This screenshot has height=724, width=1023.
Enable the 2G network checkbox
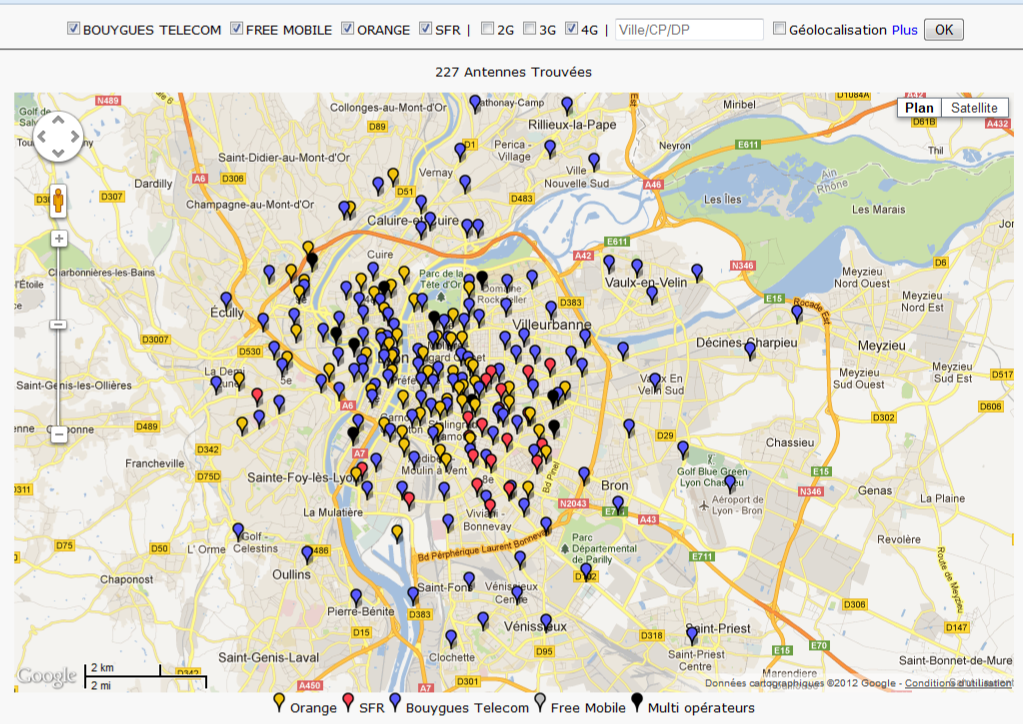(487, 28)
